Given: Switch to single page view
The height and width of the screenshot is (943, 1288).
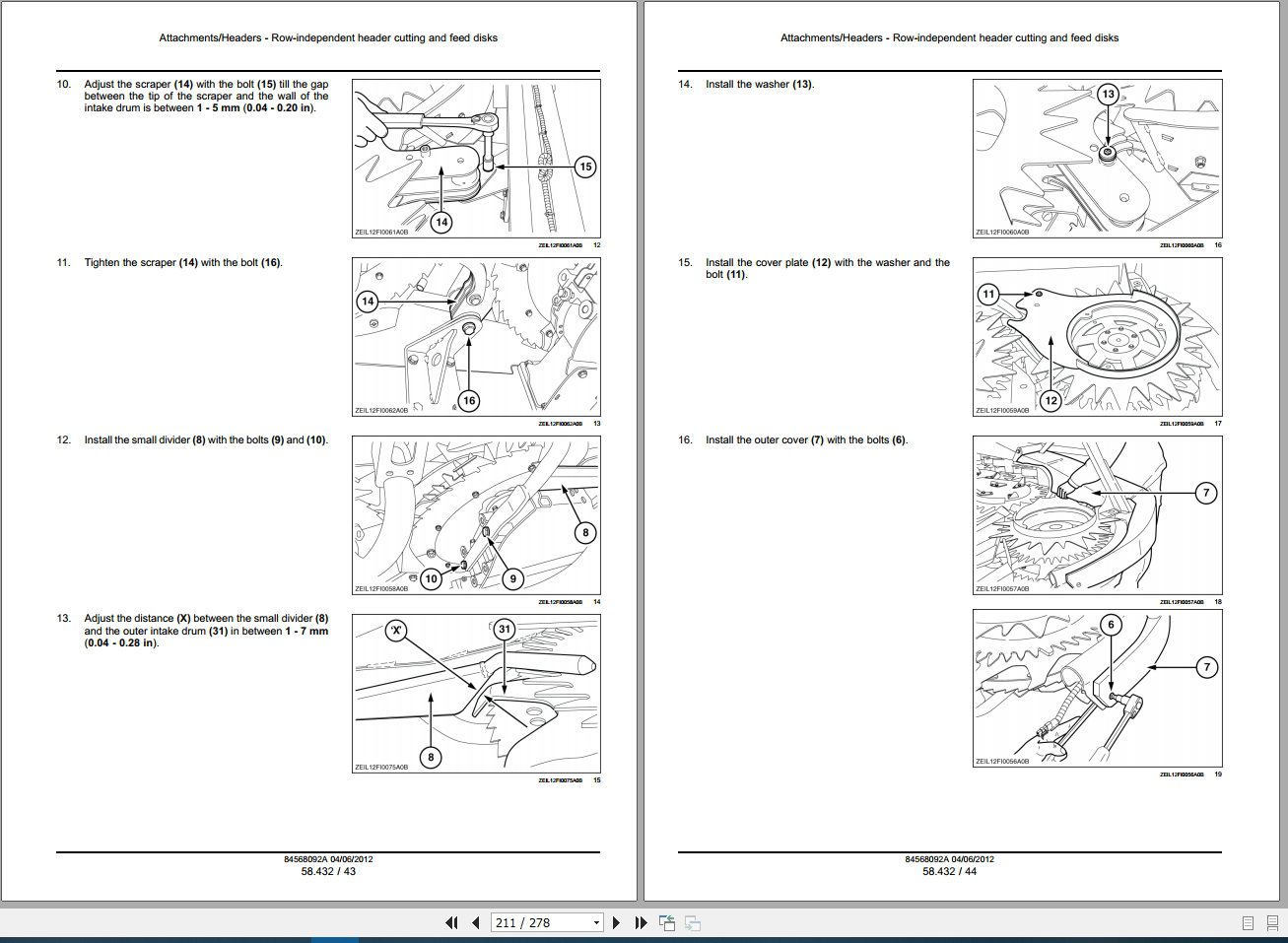Looking at the screenshot, I should pyautogui.click(x=1248, y=923).
